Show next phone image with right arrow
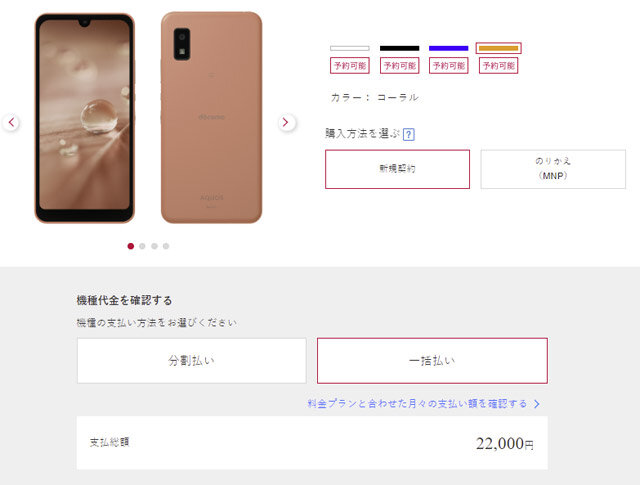 287,122
